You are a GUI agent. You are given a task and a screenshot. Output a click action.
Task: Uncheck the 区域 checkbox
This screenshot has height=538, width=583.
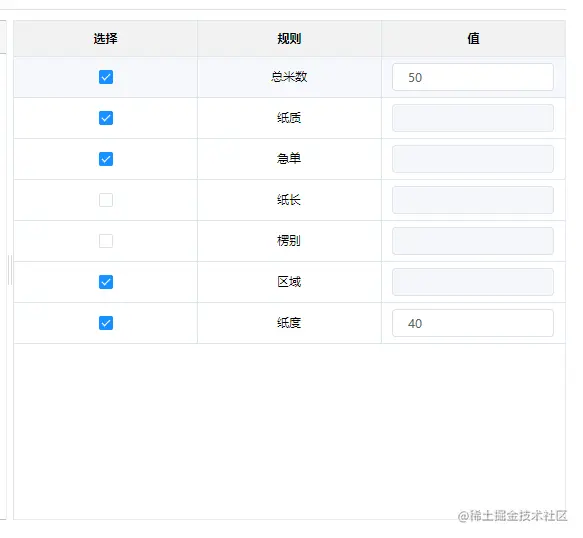[106, 282]
